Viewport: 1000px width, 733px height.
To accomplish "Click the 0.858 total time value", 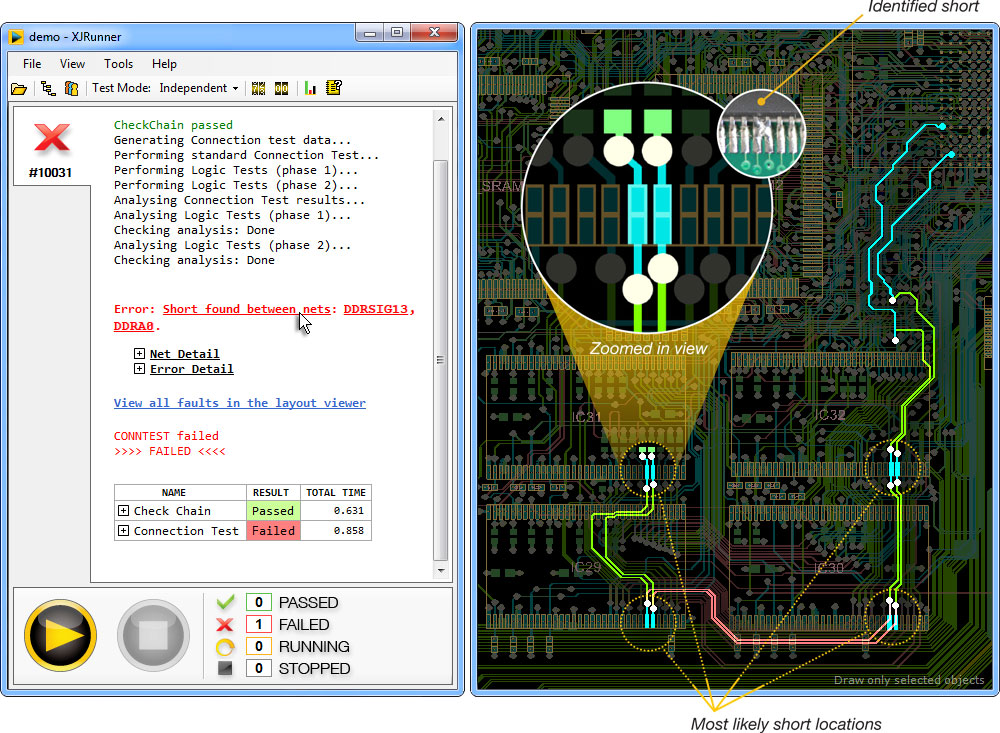I will click(x=348, y=531).
